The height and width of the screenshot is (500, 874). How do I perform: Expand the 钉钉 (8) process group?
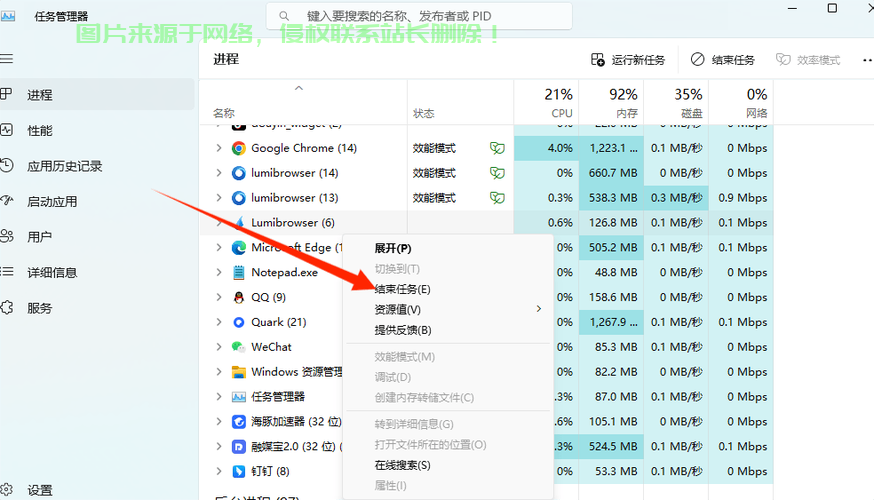(219, 471)
